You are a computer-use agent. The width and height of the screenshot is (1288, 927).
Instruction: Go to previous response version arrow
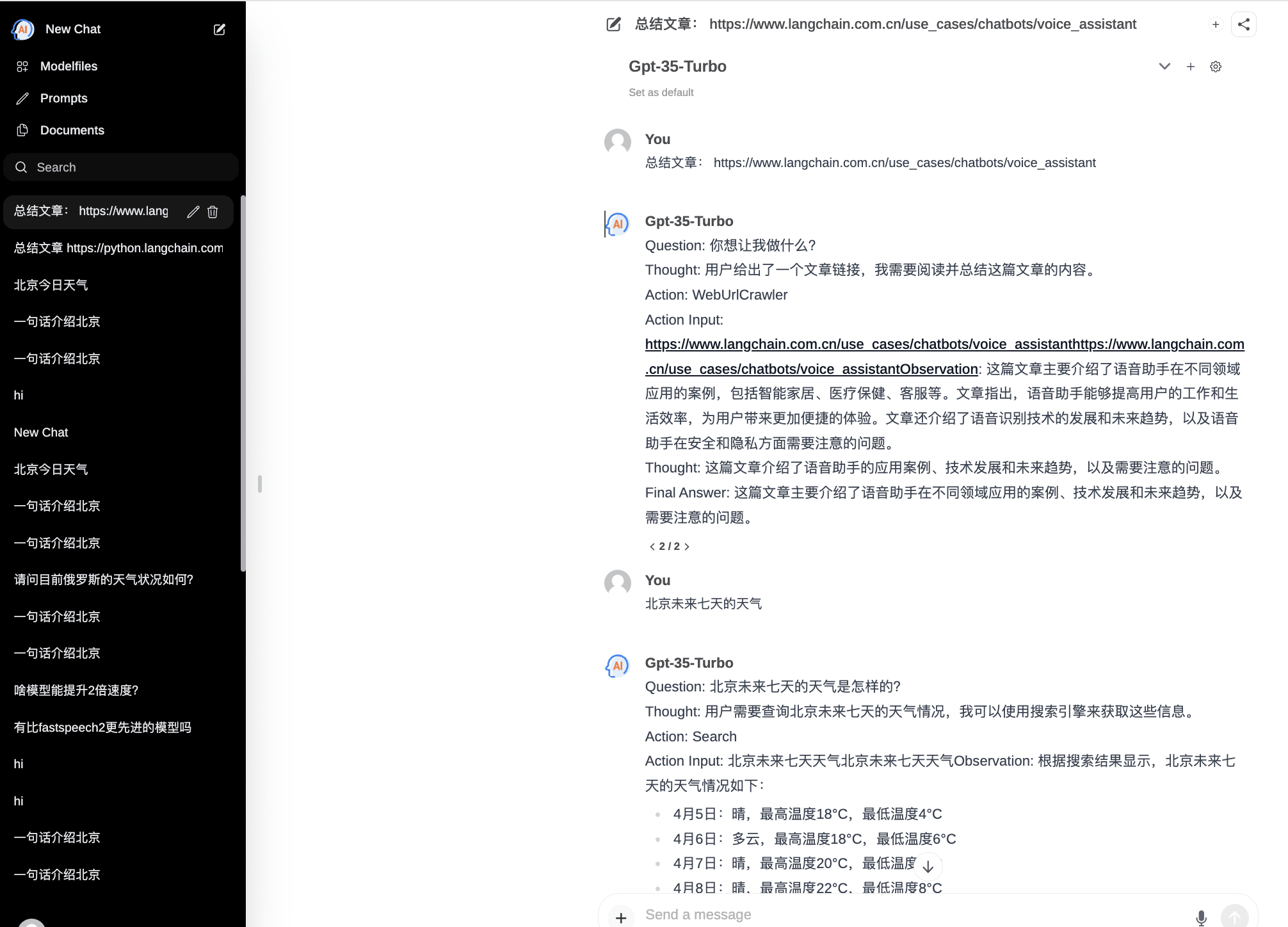[652, 547]
